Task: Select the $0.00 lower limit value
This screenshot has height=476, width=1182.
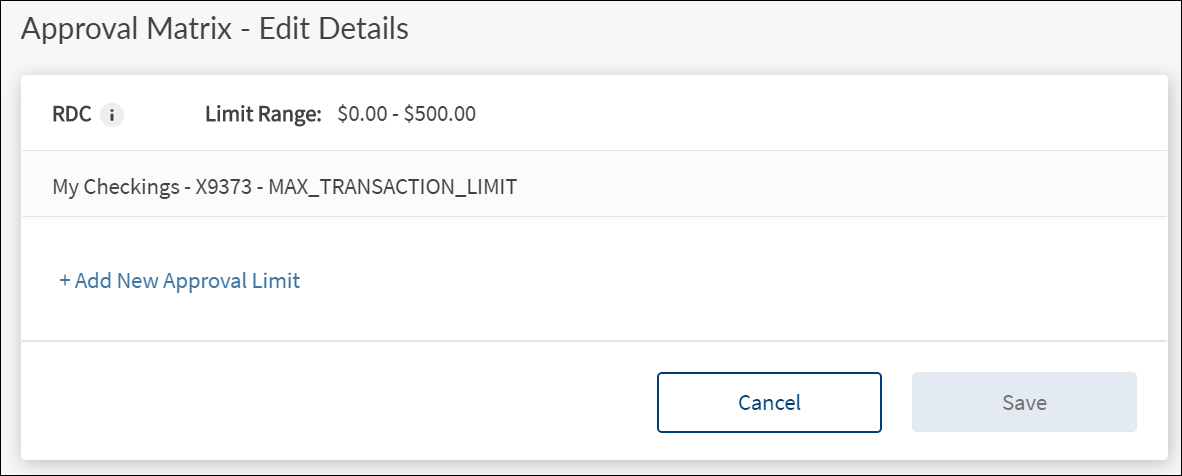Action: [x=361, y=114]
